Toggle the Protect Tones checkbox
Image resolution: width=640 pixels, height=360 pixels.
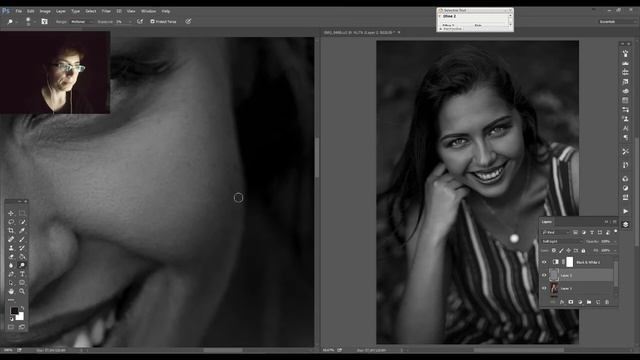(x=152, y=21)
